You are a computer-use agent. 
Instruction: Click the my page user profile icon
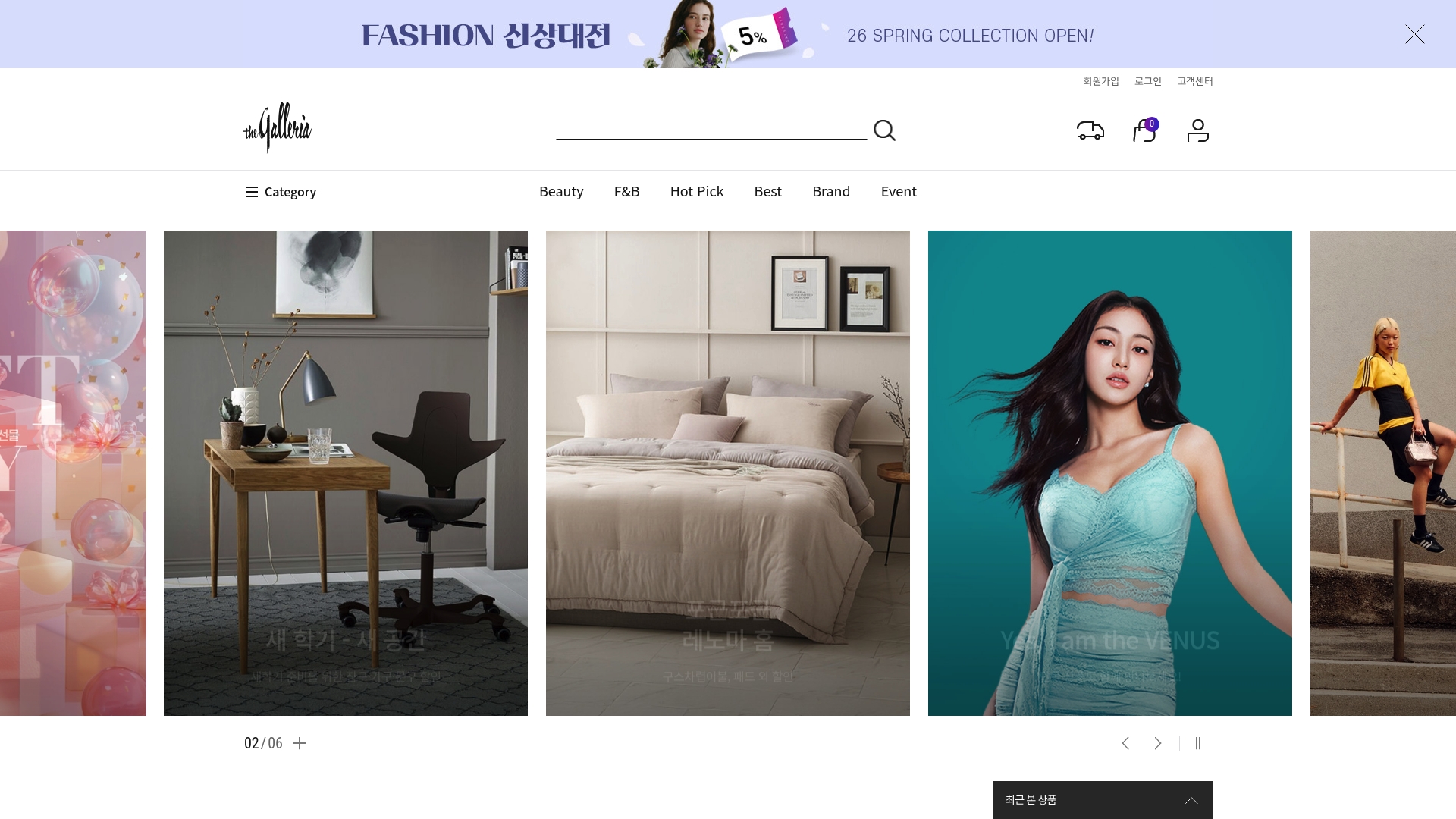(1197, 130)
